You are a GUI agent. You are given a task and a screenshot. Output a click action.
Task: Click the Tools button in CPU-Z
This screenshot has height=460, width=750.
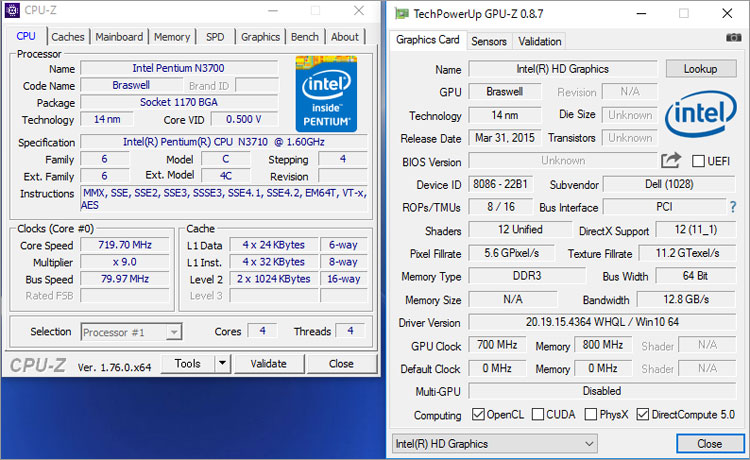click(x=188, y=363)
